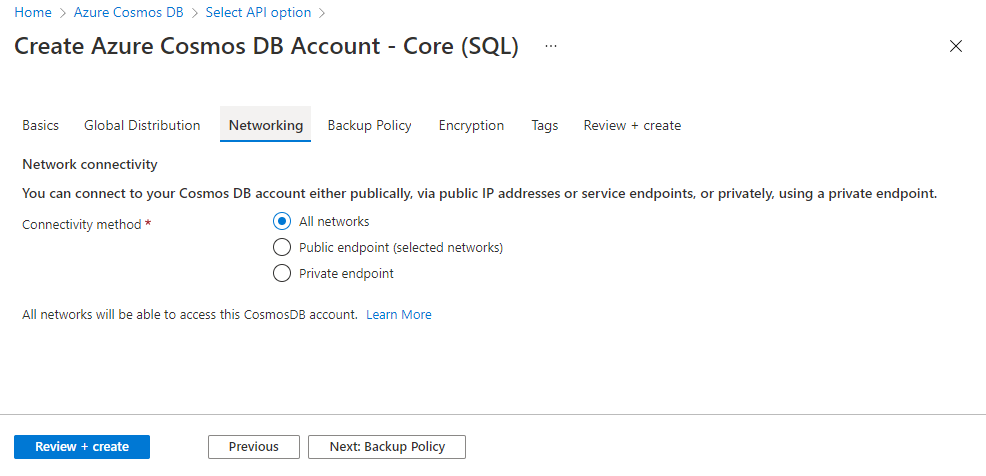Select the Networking tab
986x476 pixels.
pos(265,125)
